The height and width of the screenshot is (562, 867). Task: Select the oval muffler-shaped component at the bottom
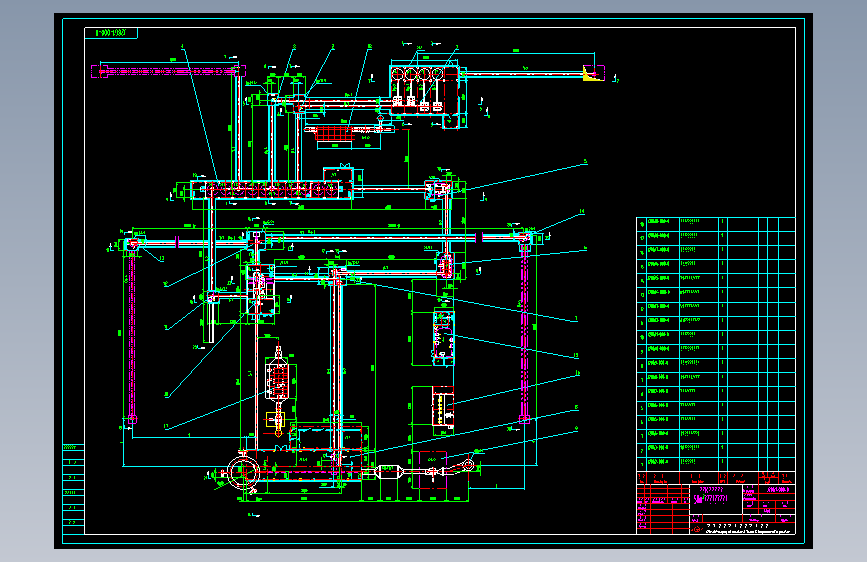[x=389, y=472]
